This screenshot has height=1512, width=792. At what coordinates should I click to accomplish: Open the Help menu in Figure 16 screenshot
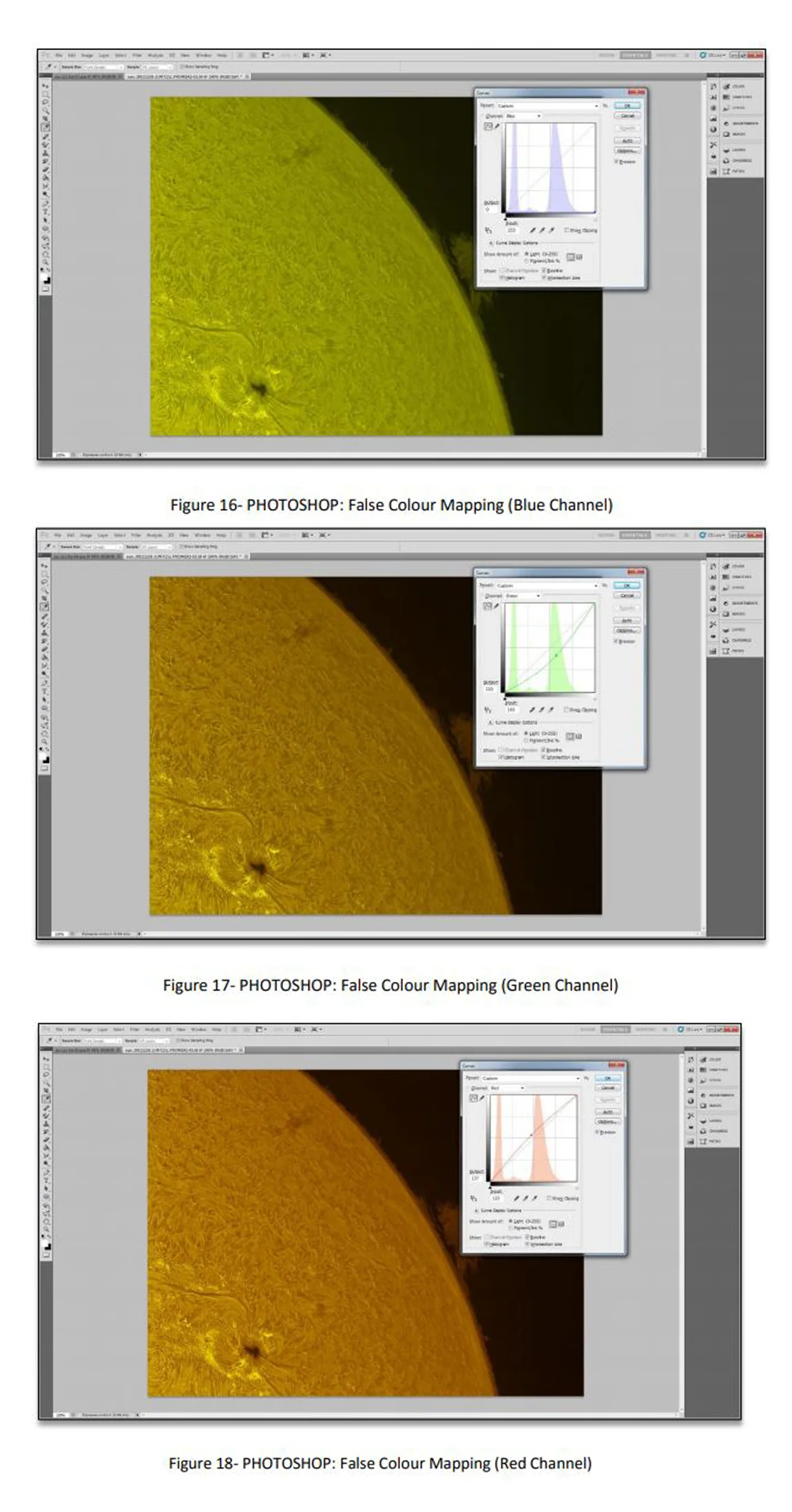point(222,55)
